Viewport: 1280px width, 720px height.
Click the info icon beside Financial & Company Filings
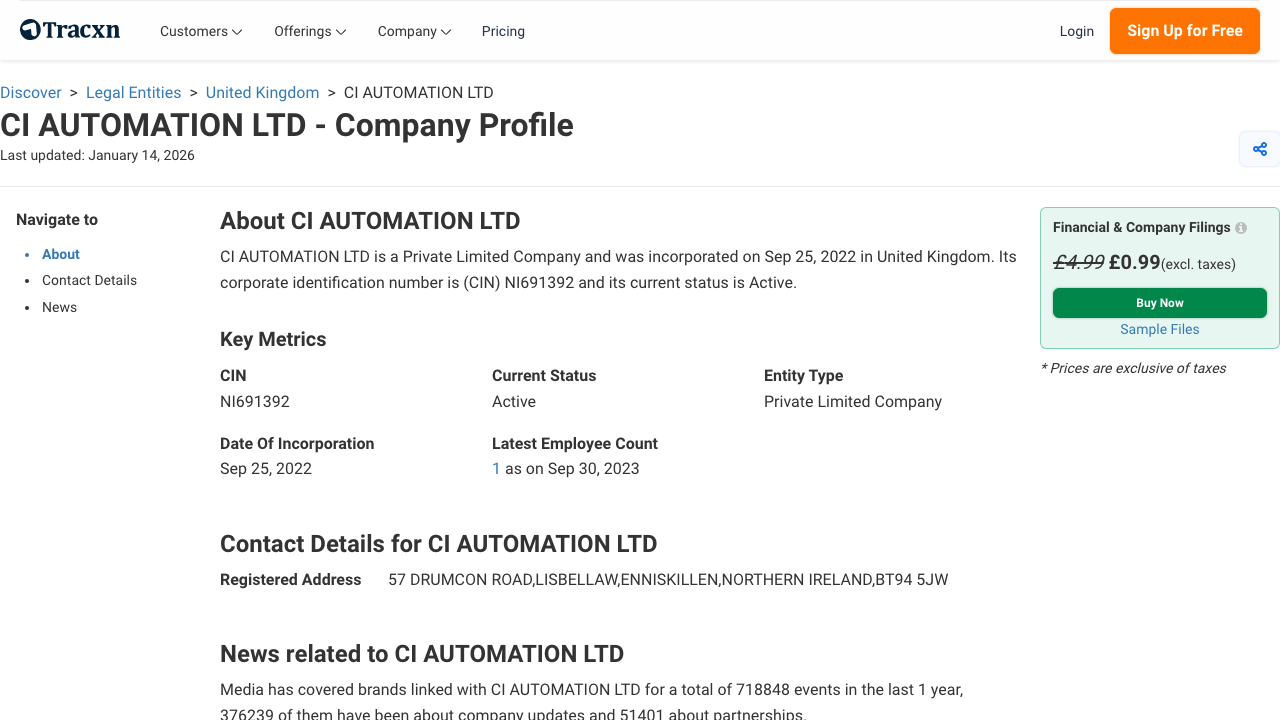pyautogui.click(x=1240, y=228)
